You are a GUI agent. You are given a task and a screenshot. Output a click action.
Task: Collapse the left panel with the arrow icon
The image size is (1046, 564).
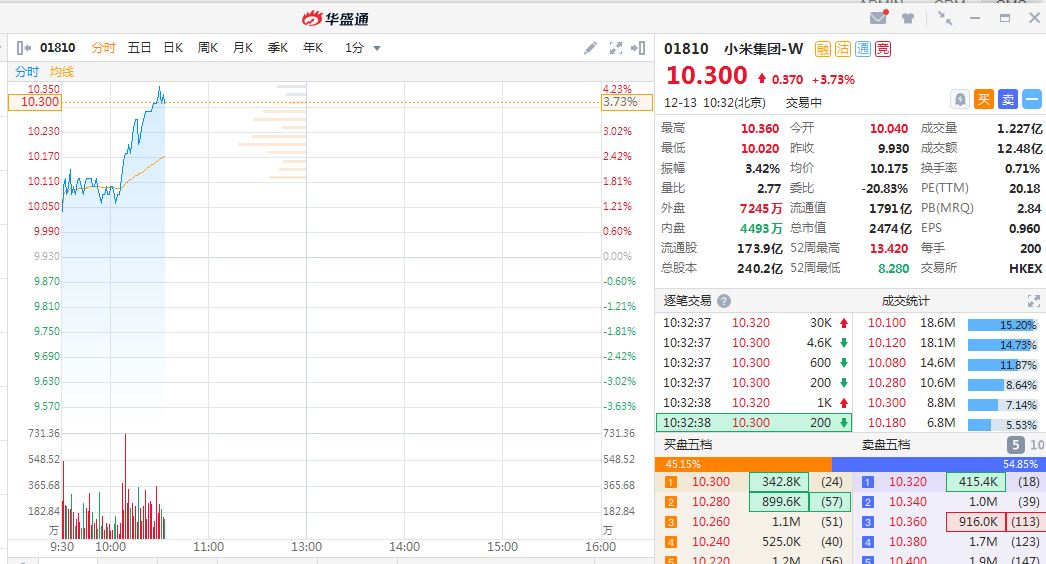tap(23, 47)
